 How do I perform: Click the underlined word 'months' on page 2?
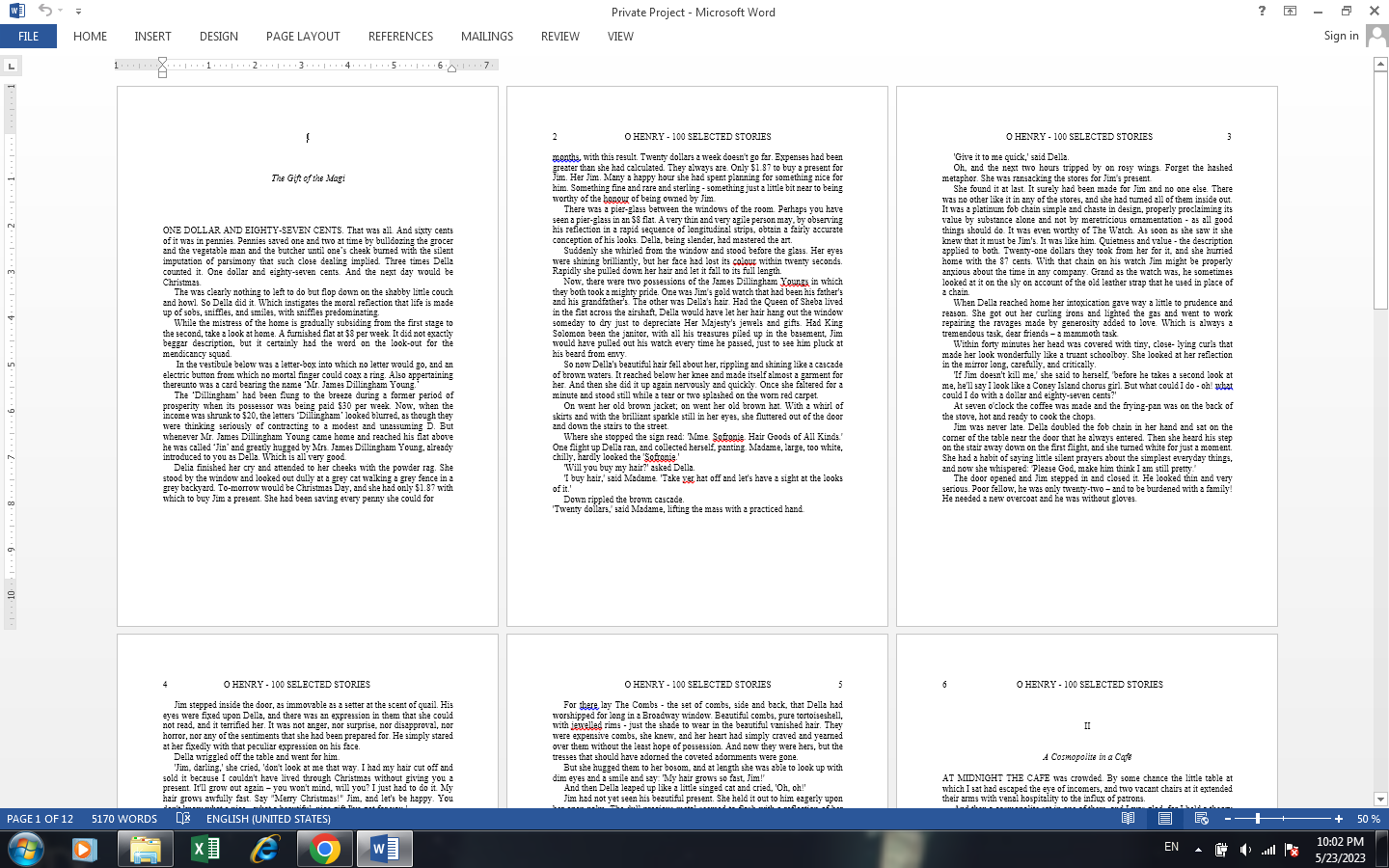[565, 157]
